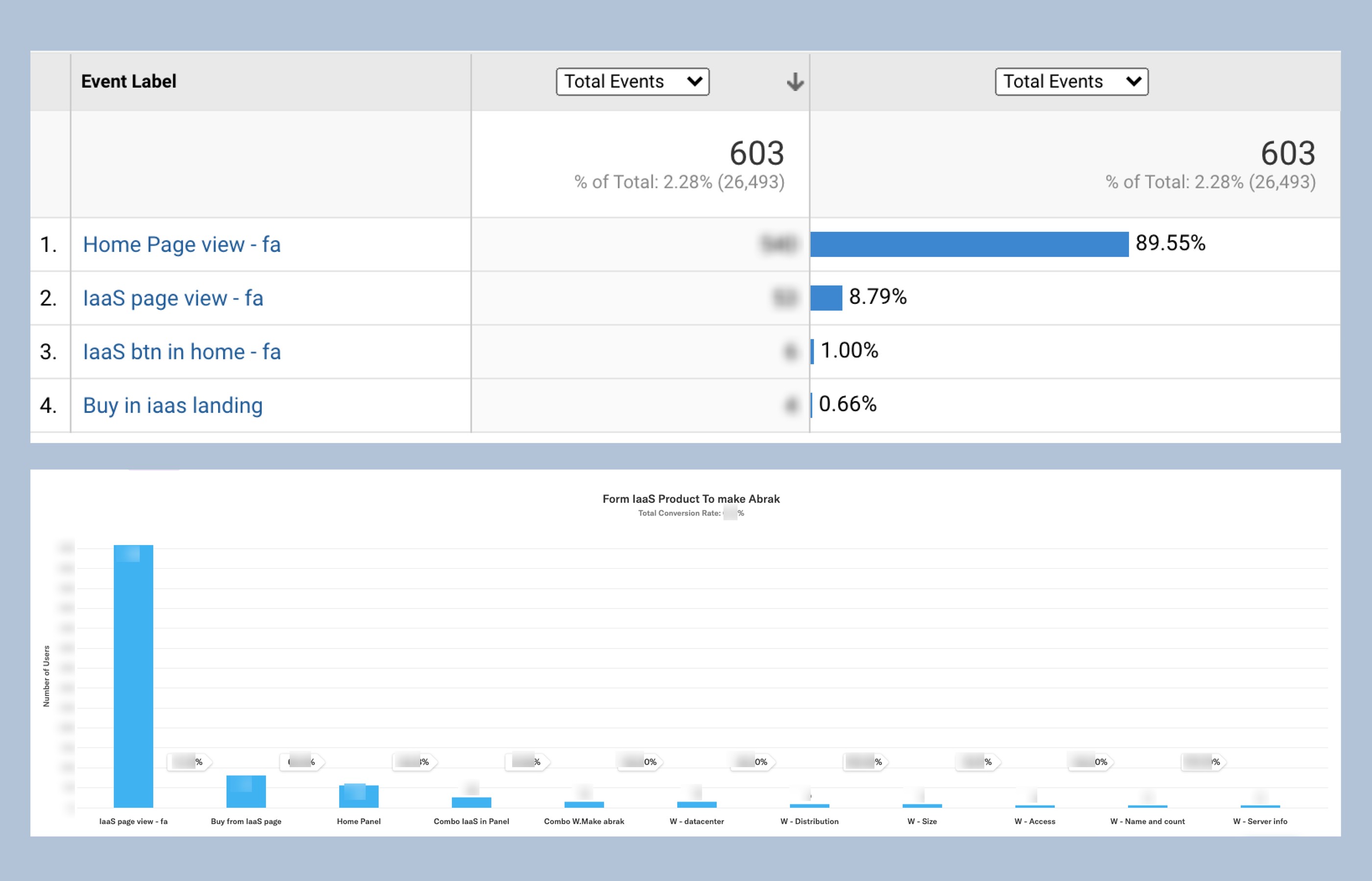
Task: Click the W - Server info axis label
Action: coord(1260,822)
